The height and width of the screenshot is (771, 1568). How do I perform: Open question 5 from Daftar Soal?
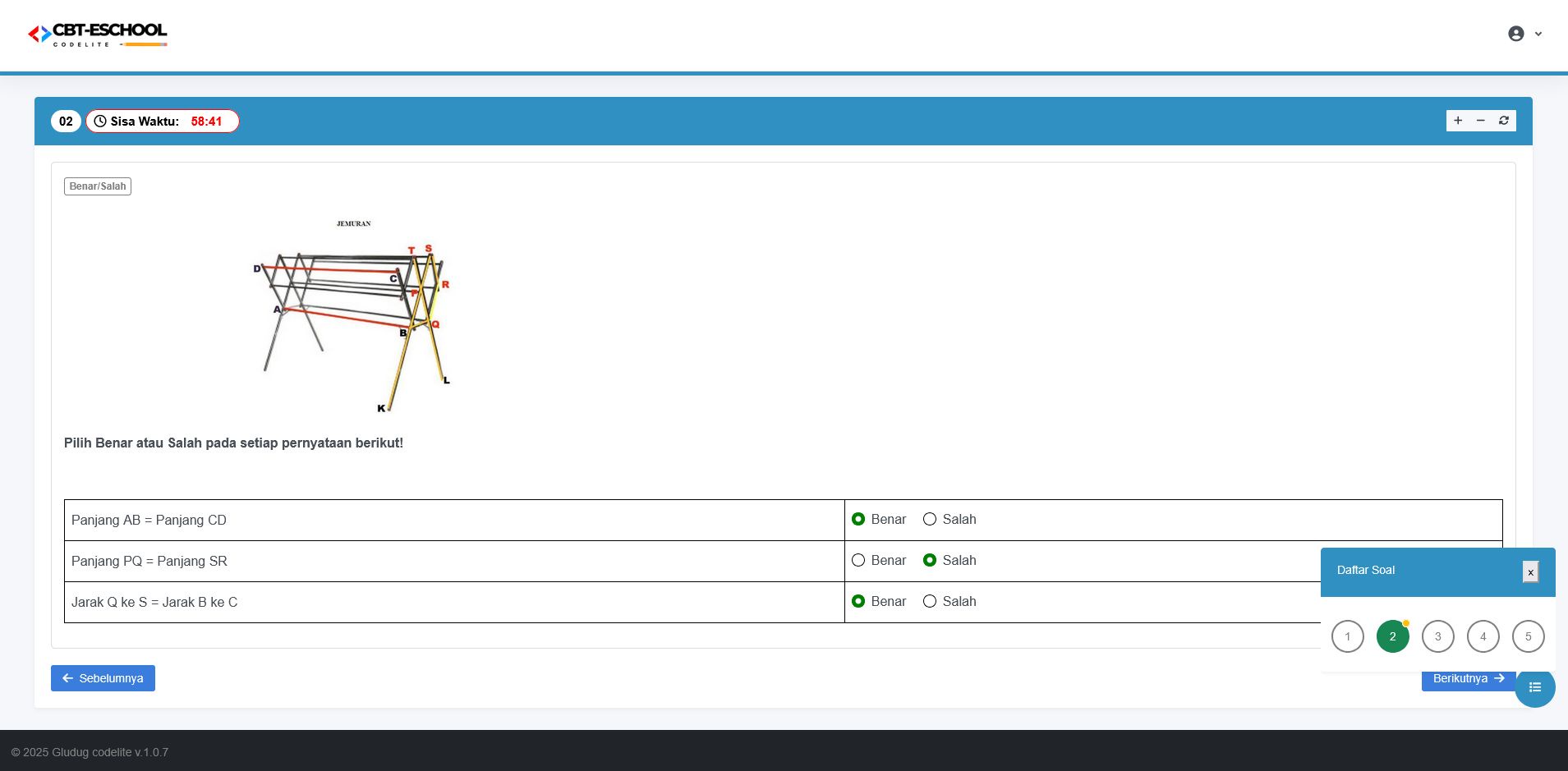(1527, 636)
